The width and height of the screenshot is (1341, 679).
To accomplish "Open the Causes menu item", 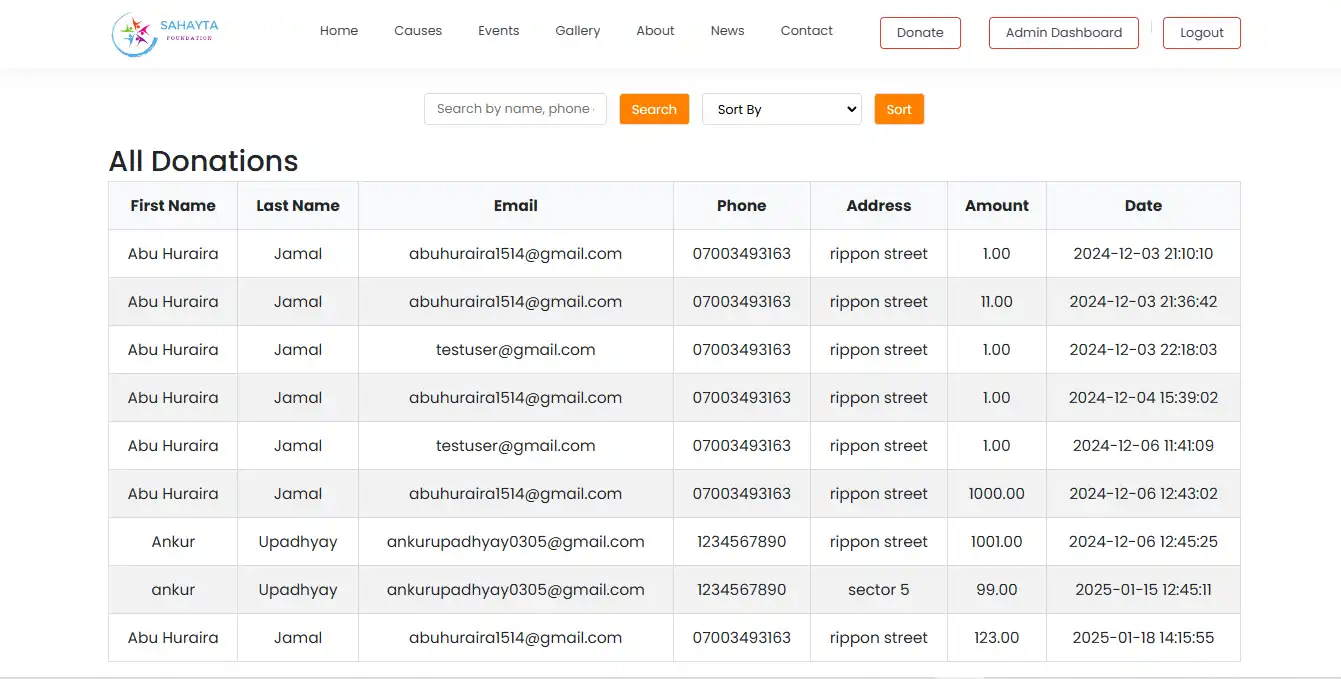I will click(418, 31).
